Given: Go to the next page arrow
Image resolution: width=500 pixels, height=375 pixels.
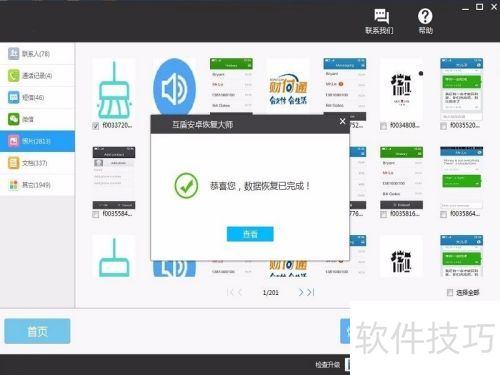Looking at the screenshot, I should [301, 292].
